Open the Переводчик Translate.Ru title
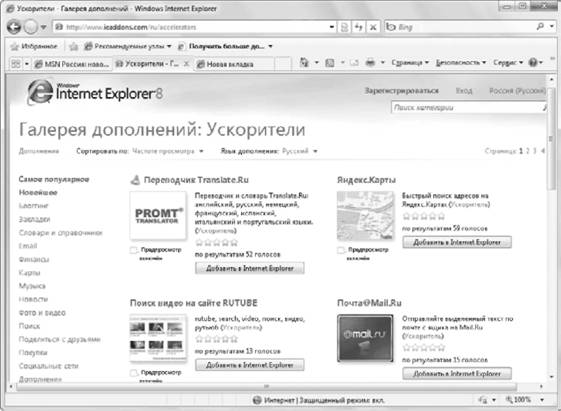The height and width of the screenshot is (411, 561). tap(196, 180)
